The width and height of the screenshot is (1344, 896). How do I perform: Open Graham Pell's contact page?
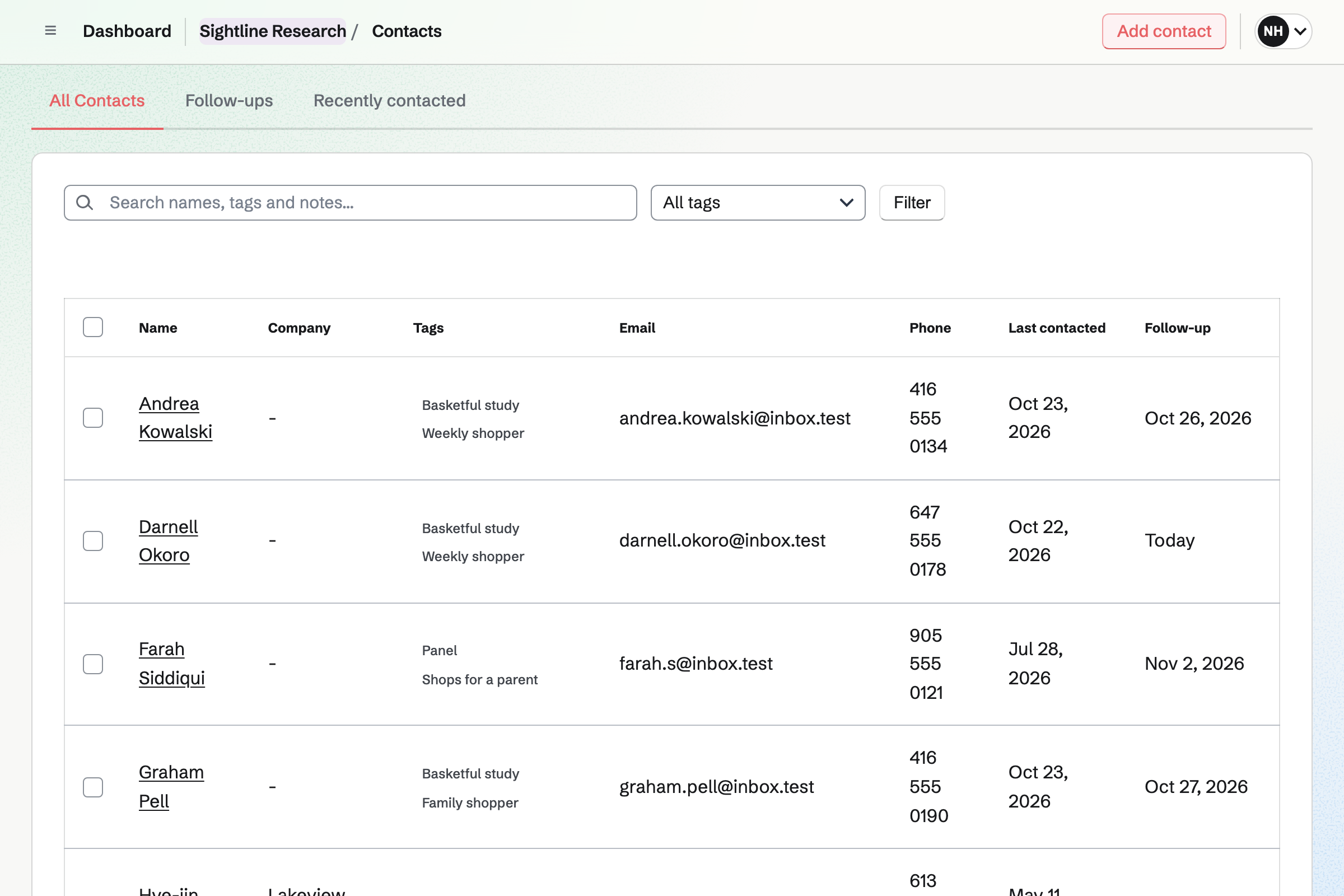(171, 787)
